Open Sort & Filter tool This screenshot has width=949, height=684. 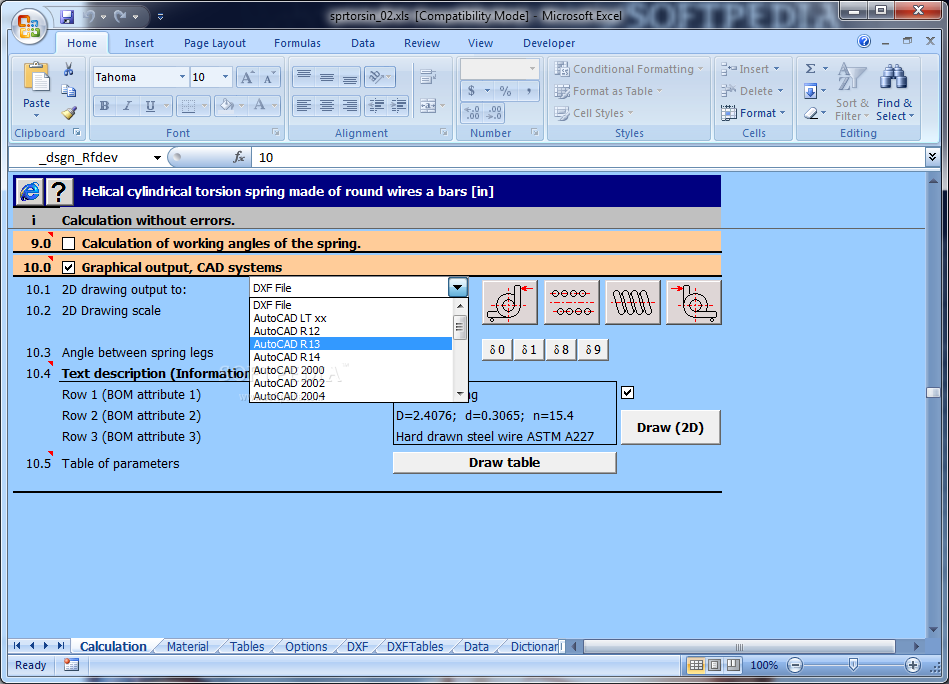852,91
